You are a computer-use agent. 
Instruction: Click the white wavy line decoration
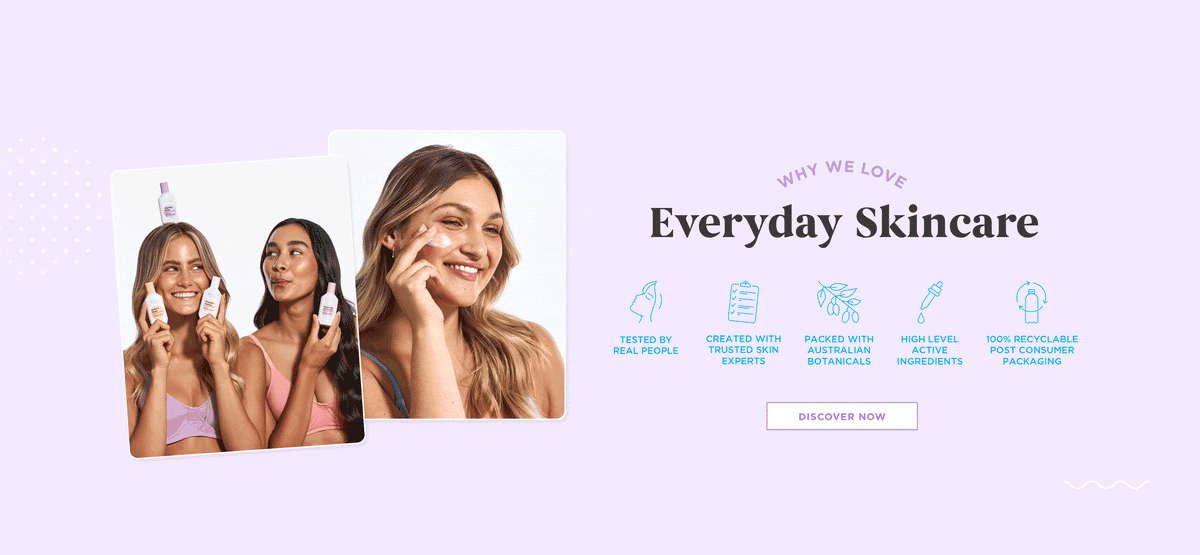click(1106, 485)
